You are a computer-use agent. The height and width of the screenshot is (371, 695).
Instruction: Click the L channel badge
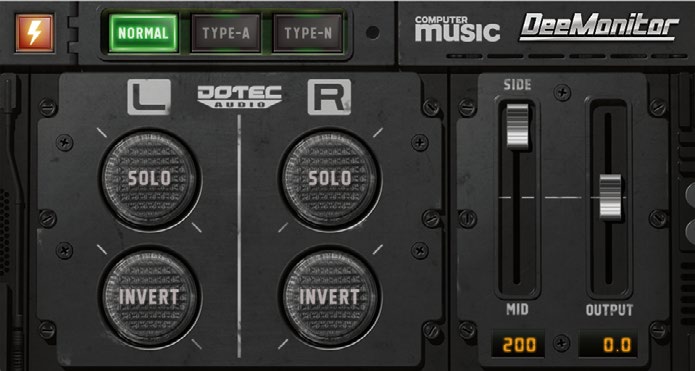click(149, 97)
